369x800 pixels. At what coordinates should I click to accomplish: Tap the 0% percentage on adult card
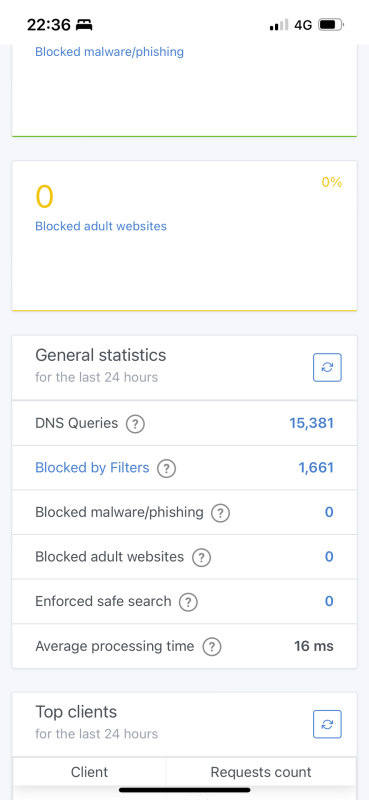tap(332, 182)
